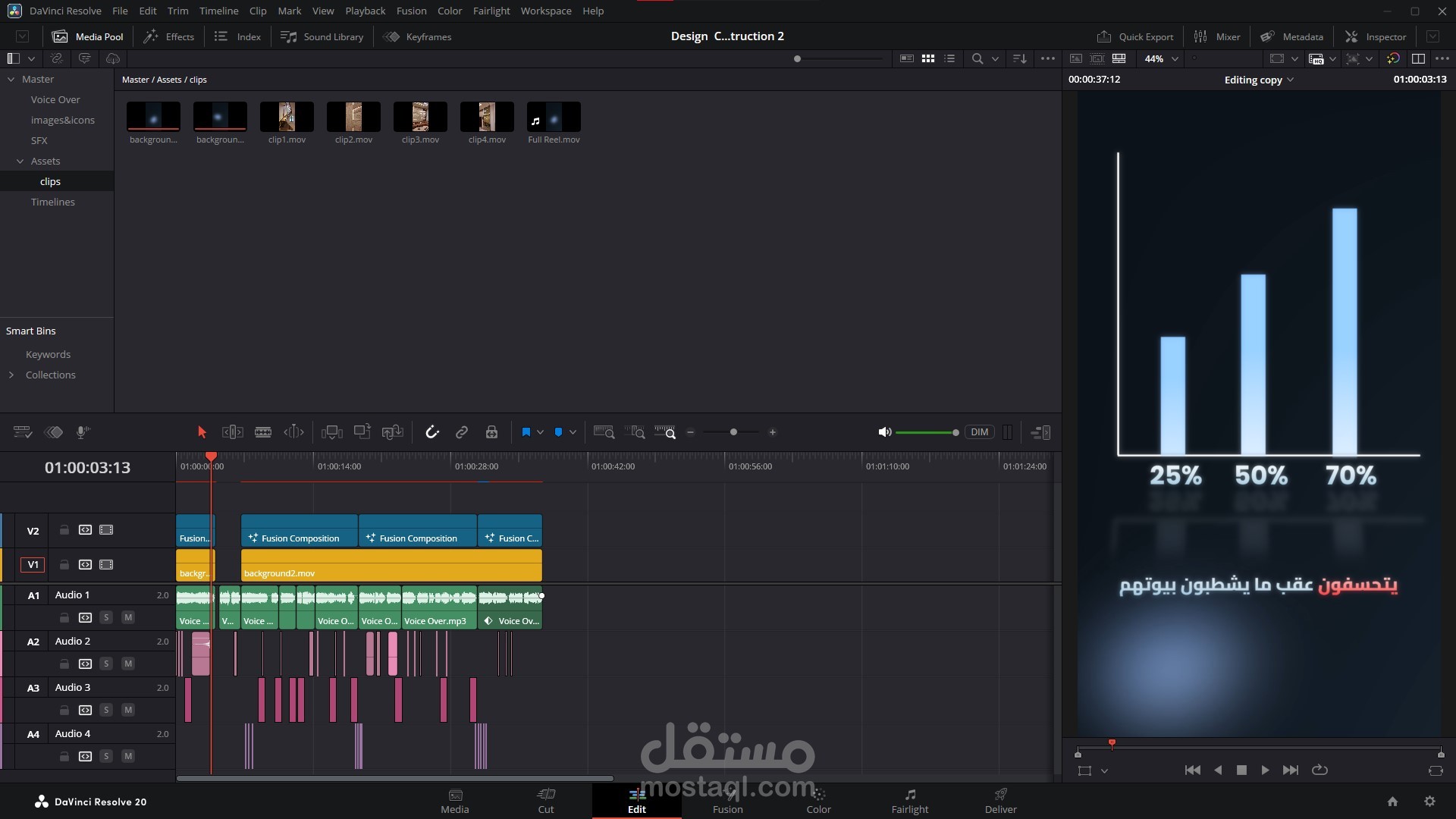Click the position lock padlock icon
This screenshot has height=819, width=1456.
pyautogui.click(x=491, y=432)
